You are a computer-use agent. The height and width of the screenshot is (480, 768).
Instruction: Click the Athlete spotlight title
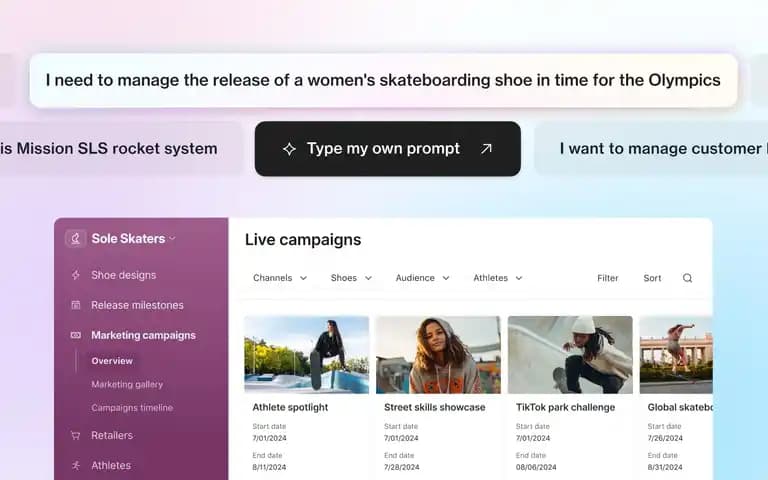coord(290,407)
